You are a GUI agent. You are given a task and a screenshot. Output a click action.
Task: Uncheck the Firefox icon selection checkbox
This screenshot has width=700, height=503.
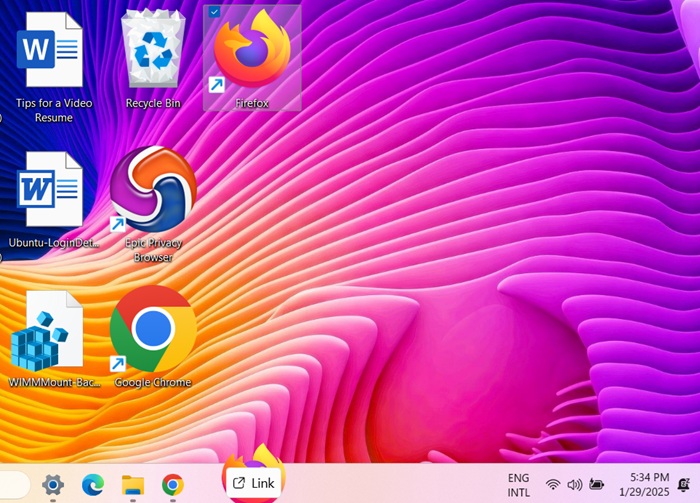[214, 12]
